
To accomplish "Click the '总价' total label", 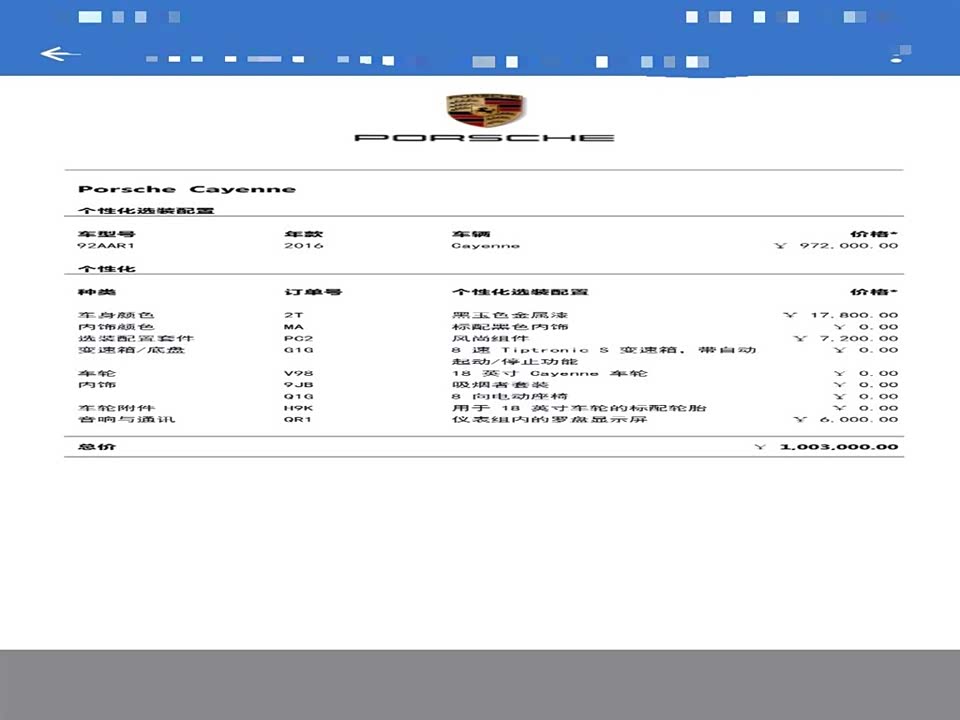I will click(x=97, y=446).
